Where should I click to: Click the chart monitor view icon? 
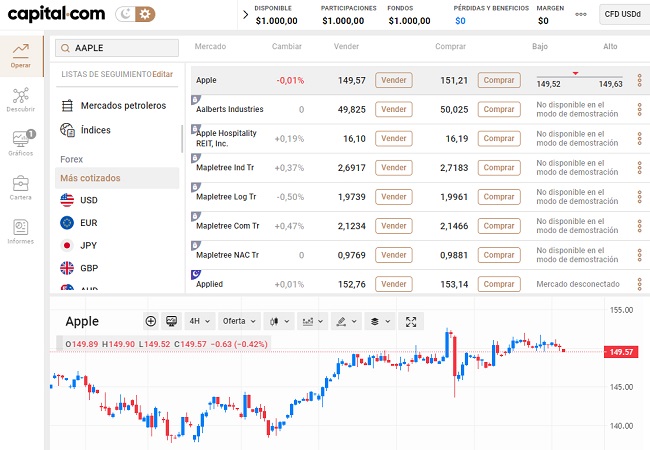(x=171, y=321)
